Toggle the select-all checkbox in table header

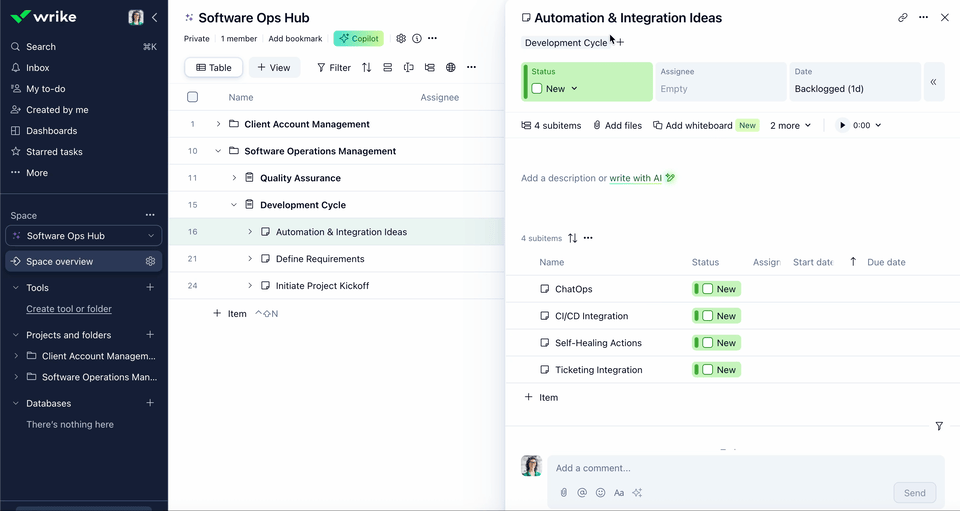pyautogui.click(x=193, y=97)
